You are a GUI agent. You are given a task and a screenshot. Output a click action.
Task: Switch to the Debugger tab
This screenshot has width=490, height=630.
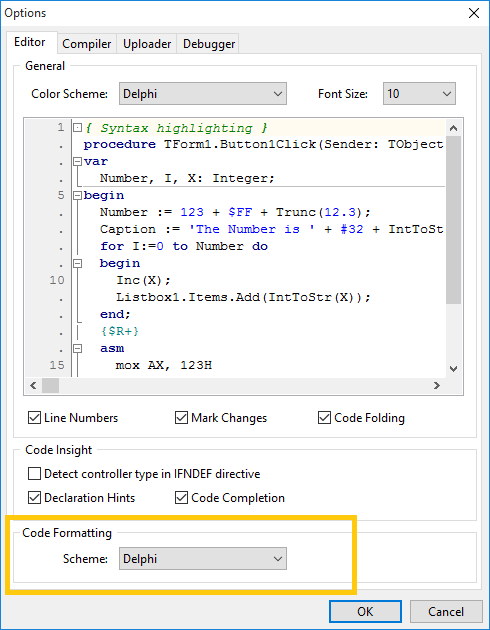pyautogui.click(x=209, y=44)
